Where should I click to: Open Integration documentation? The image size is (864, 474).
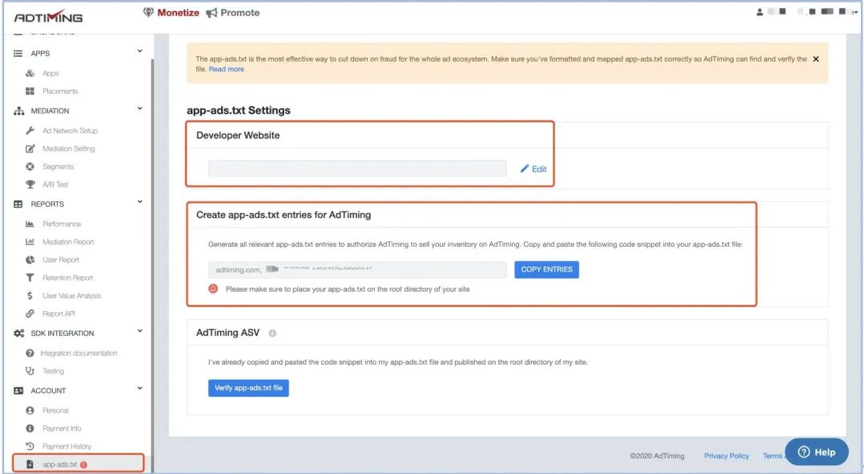pyautogui.click(x=78, y=353)
